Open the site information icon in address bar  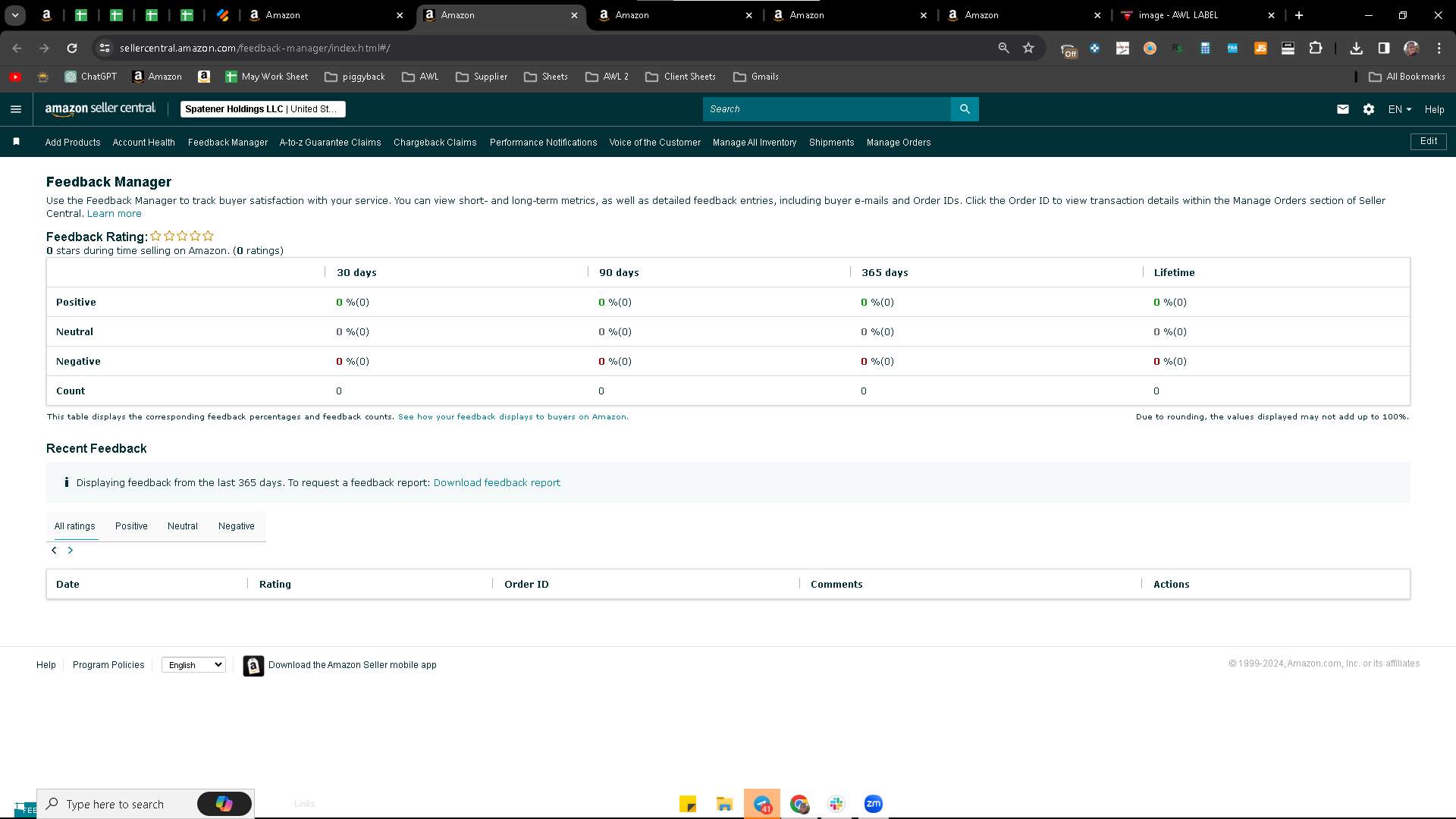pos(105,48)
